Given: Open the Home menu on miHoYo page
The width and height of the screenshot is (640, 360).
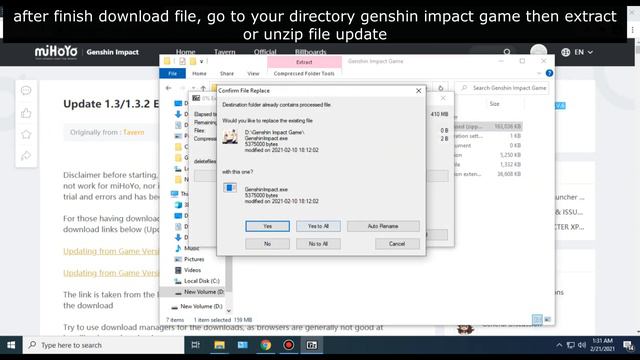Looking at the screenshot, I should pyautogui.click(x=185, y=52).
